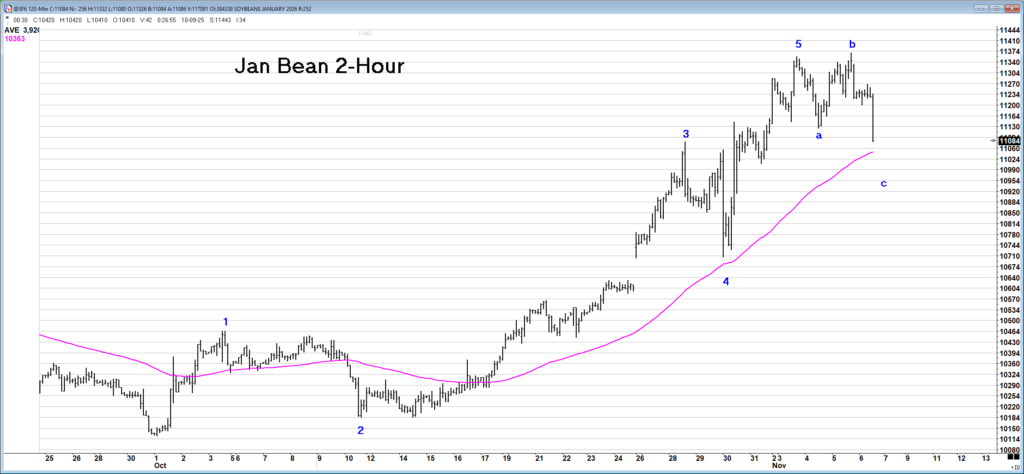The image size is (1024, 474).
Task: Select the current price marker 11084
Action: [x=1008, y=141]
